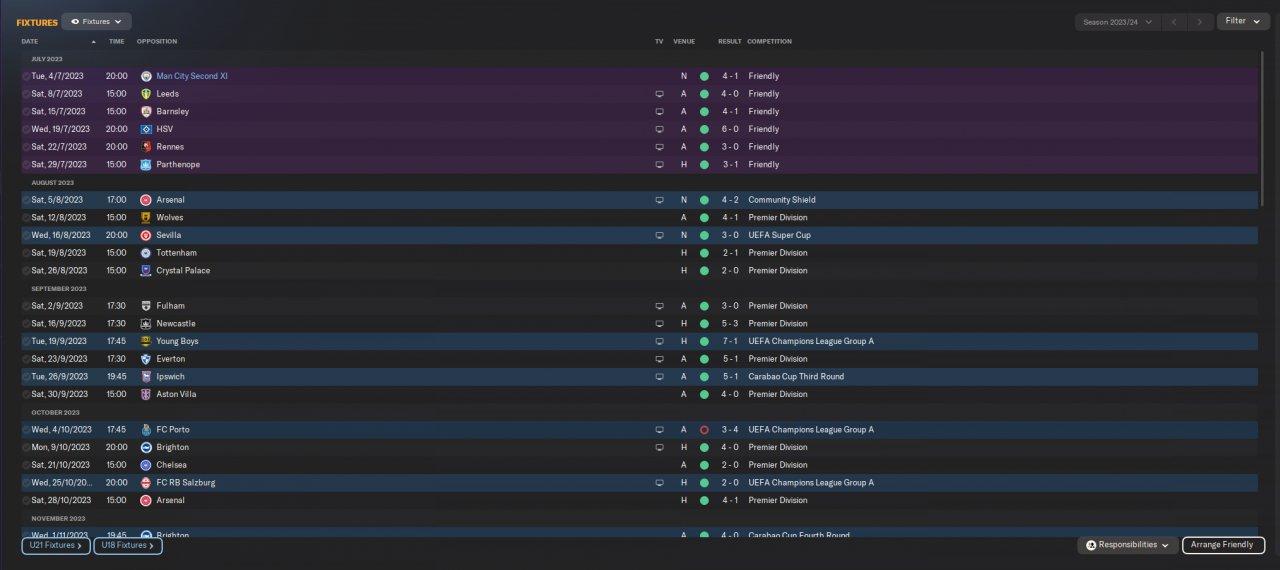Open the Responsibilities menu

click(1127, 545)
